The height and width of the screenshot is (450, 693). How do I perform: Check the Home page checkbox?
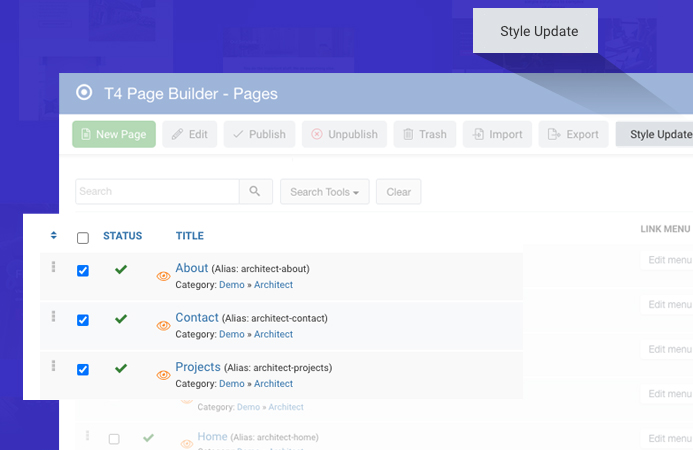[114, 439]
